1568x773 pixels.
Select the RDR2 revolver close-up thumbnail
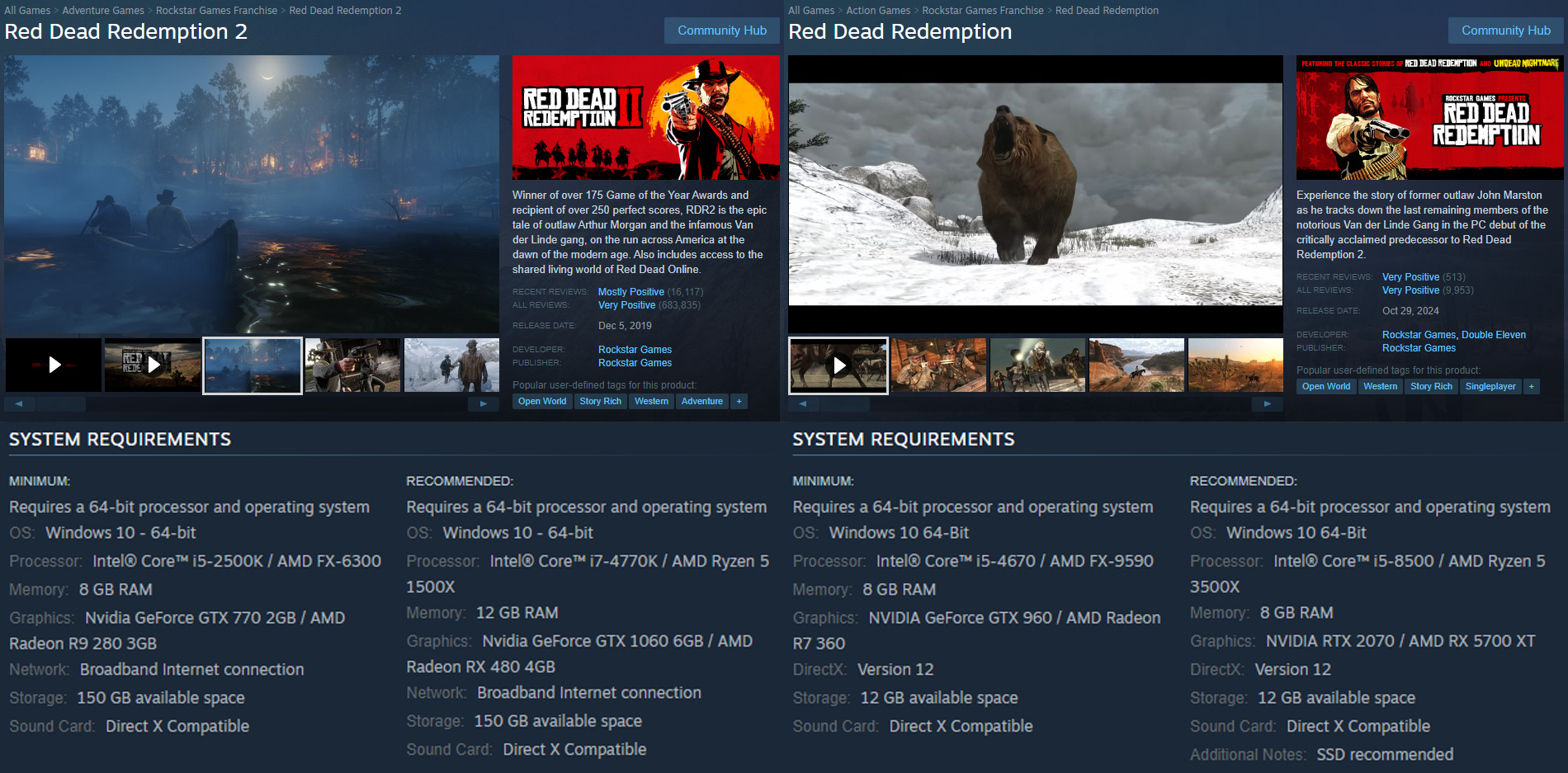point(352,365)
